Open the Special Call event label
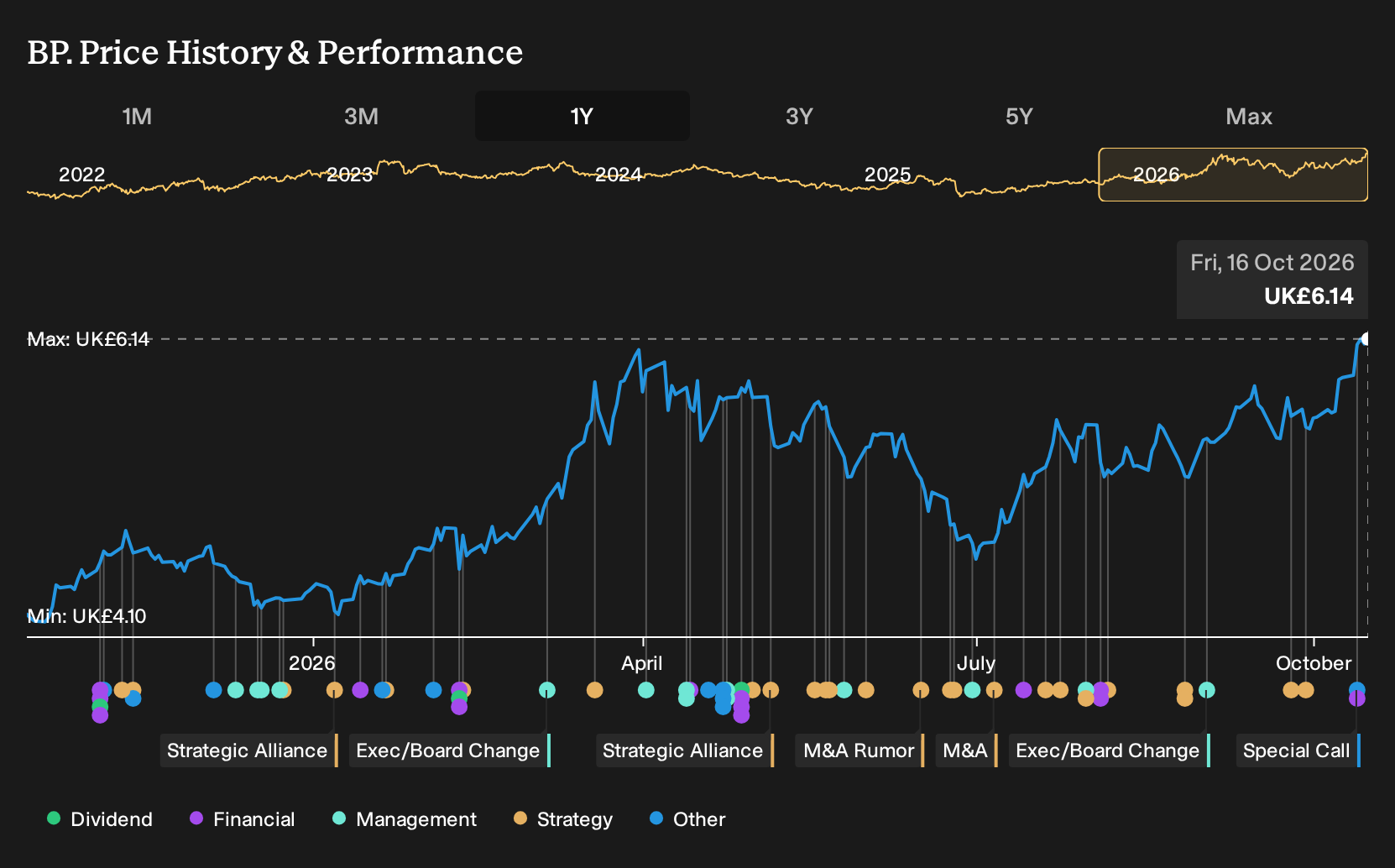The height and width of the screenshot is (868, 1395). coord(1298,750)
